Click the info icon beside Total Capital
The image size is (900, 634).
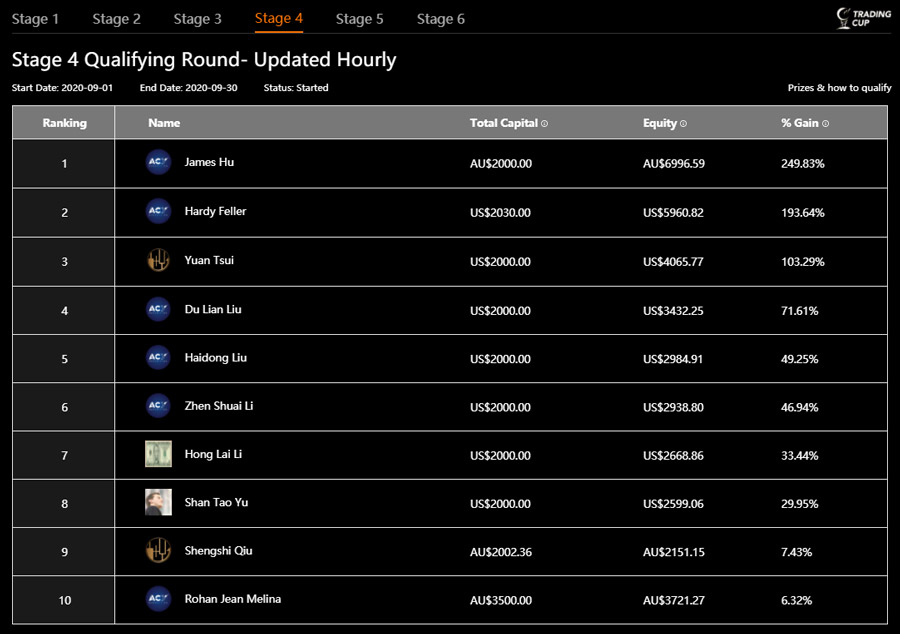click(544, 124)
